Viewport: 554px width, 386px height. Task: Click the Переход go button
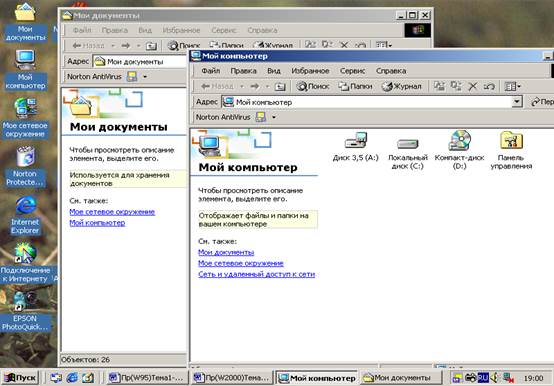click(542, 102)
